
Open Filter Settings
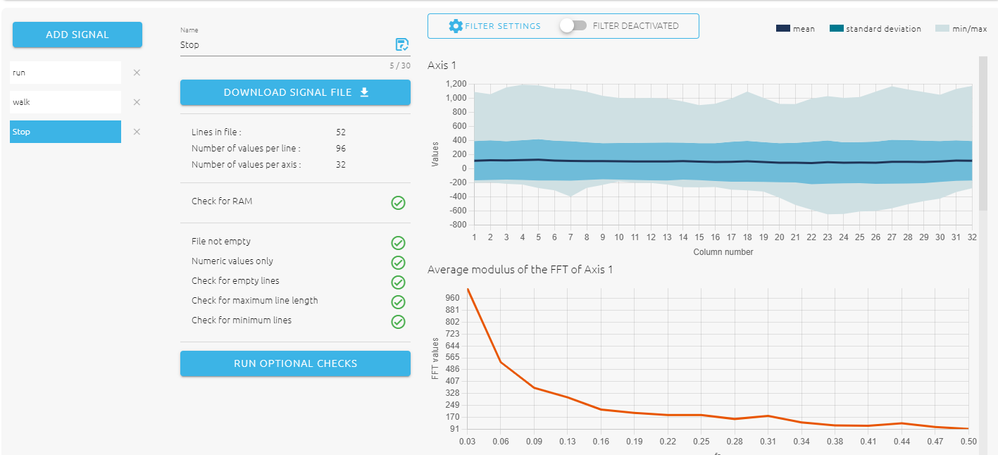click(x=495, y=26)
